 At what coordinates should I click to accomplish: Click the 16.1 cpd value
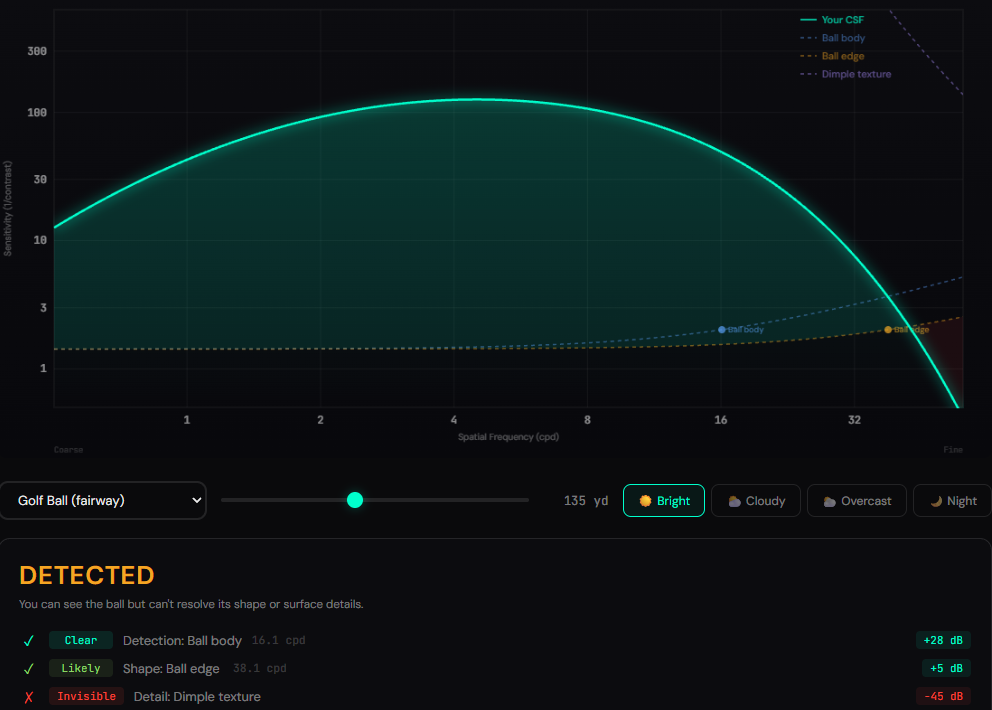click(278, 640)
